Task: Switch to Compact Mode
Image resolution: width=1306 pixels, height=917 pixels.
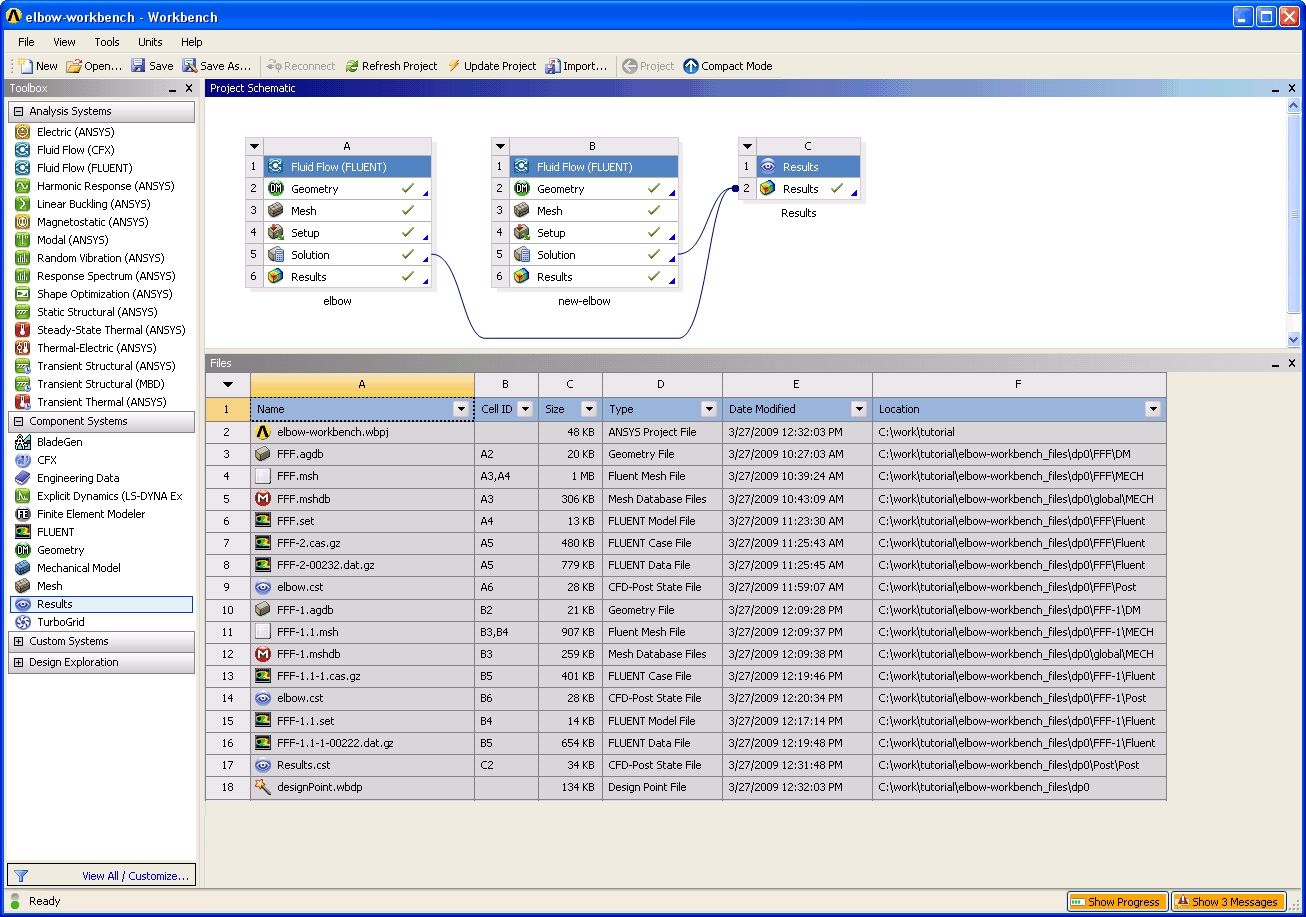Action: (728, 66)
